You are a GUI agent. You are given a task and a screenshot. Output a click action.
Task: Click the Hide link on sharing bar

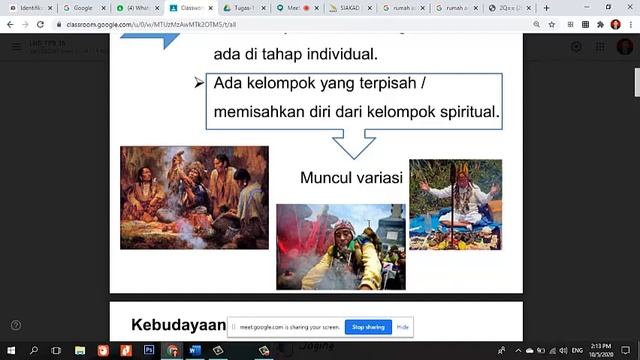tap(402, 327)
